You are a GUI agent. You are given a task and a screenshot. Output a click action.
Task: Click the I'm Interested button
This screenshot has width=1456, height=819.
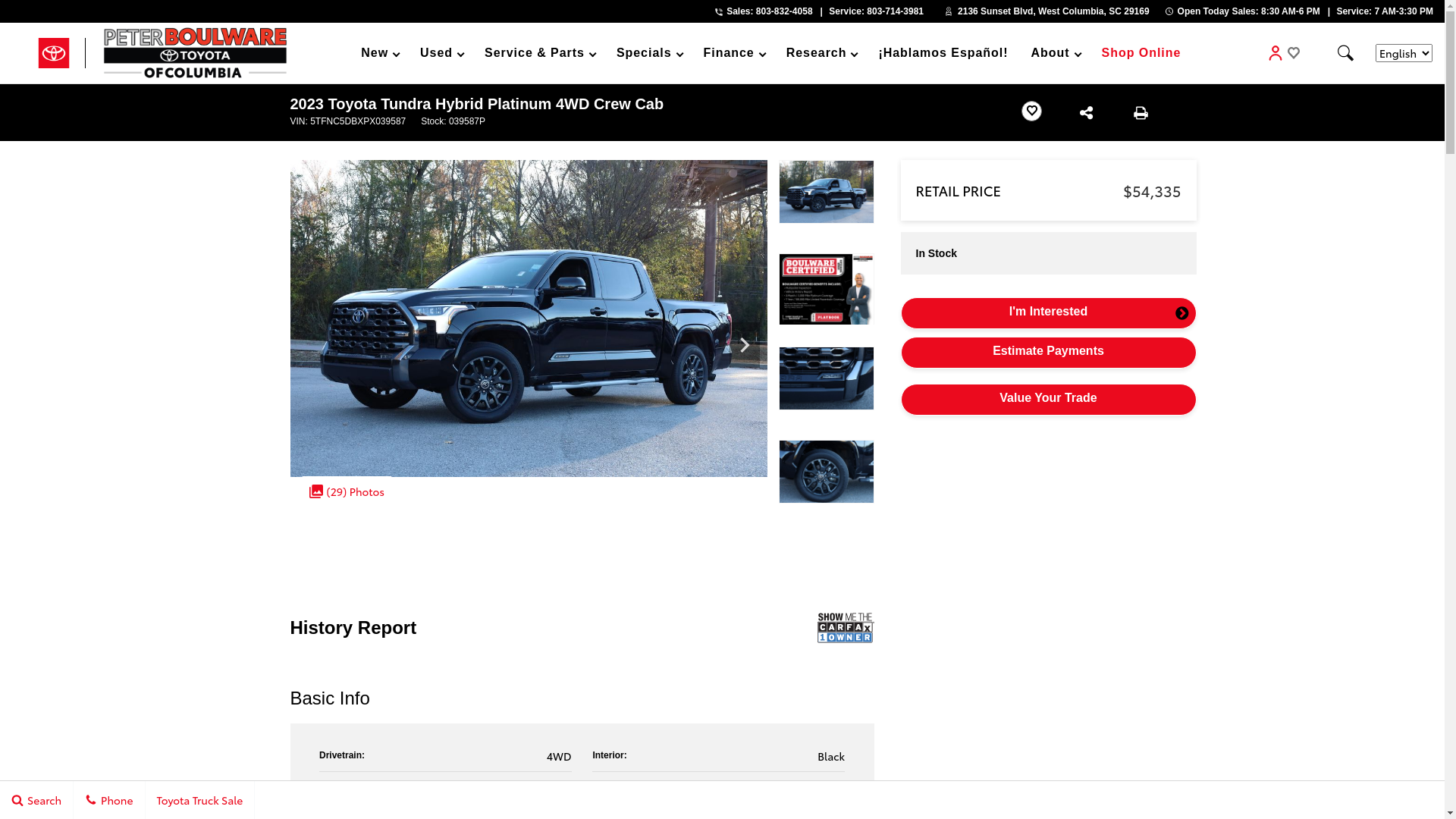coord(1048,313)
